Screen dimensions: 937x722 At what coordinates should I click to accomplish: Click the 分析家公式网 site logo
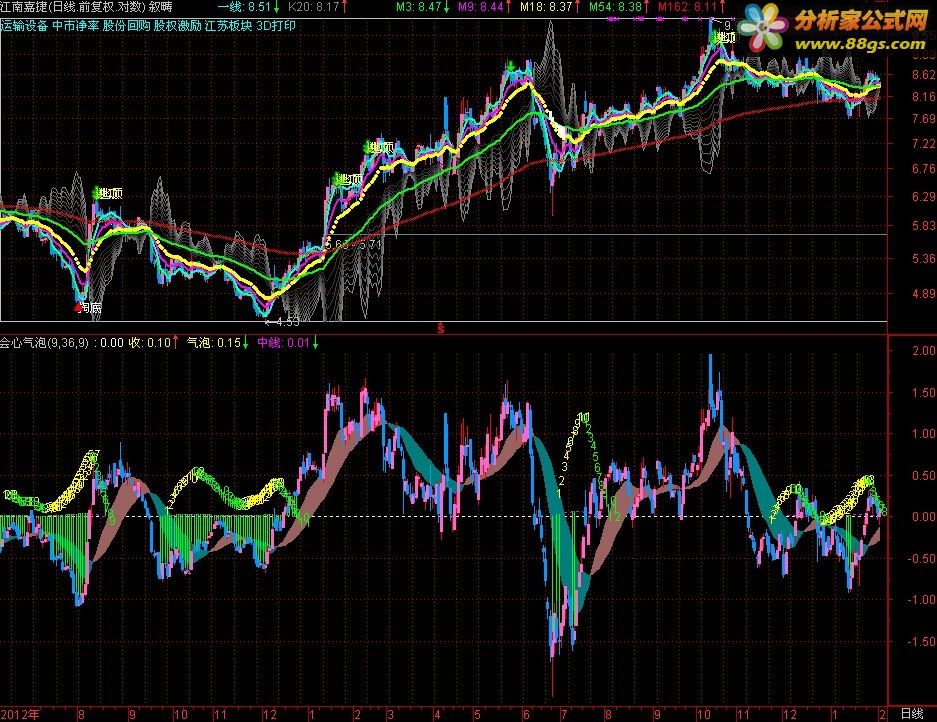click(834, 28)
